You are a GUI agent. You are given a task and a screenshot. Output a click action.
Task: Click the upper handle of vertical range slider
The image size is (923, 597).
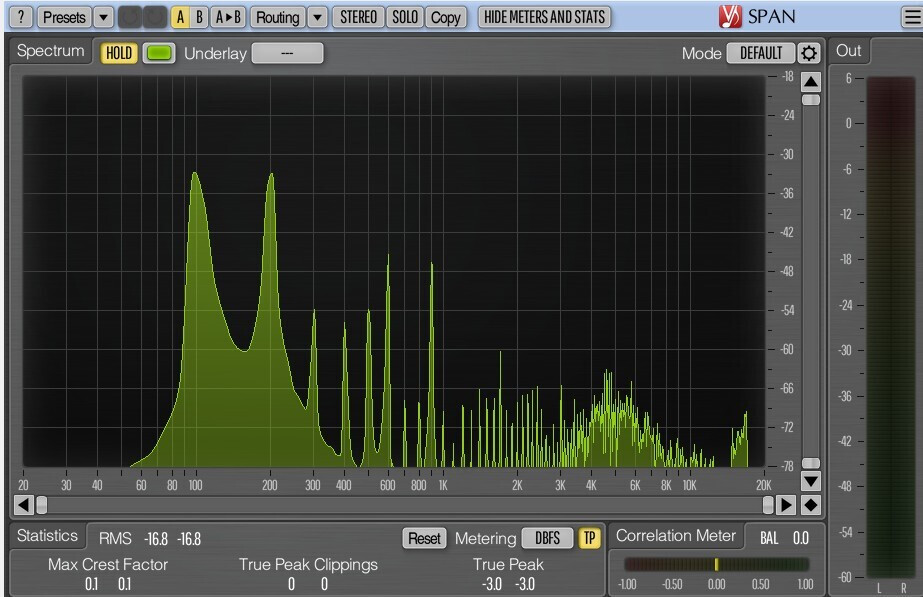click(811, 100)
